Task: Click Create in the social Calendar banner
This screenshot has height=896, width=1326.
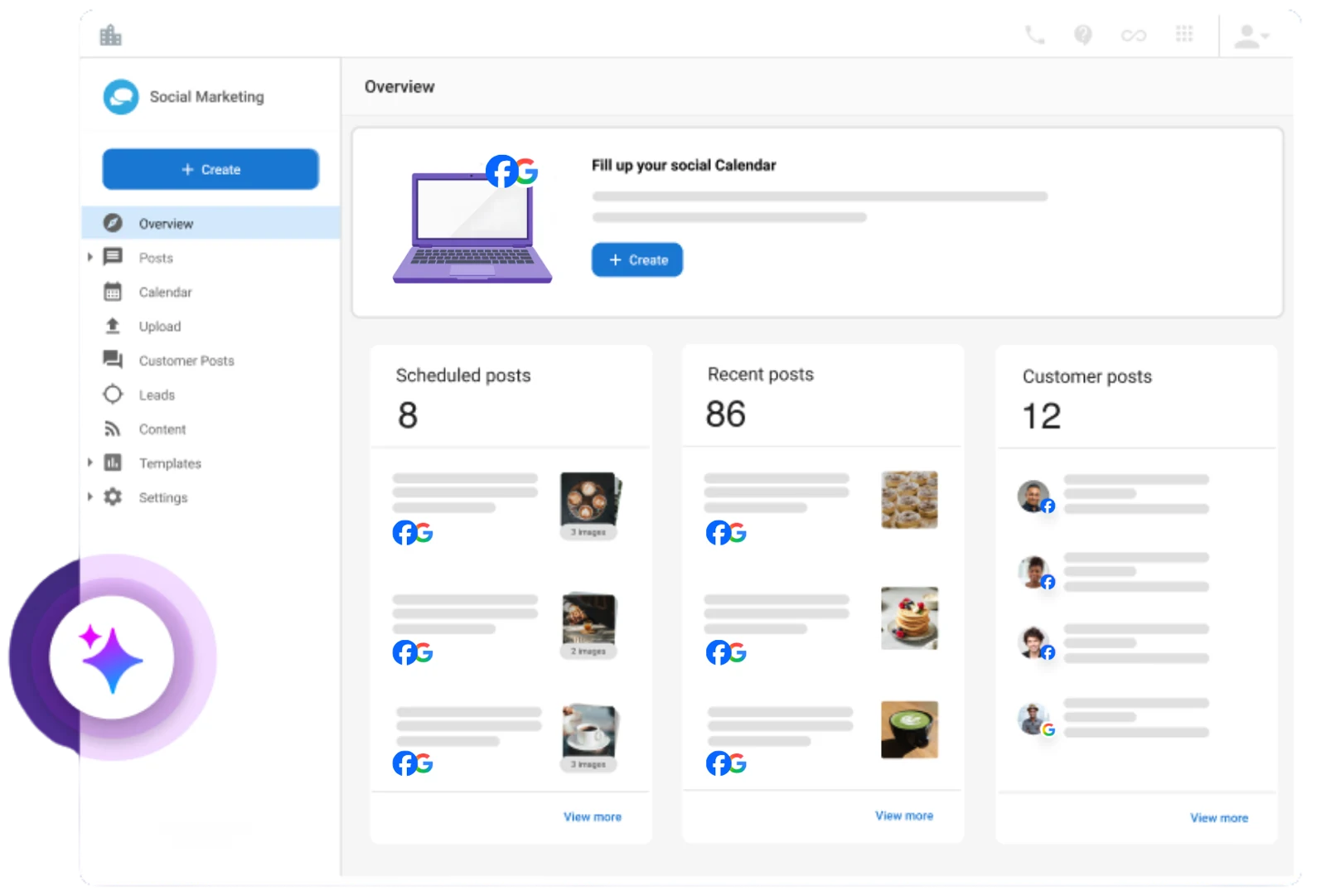Action: [x=637, y=259]
